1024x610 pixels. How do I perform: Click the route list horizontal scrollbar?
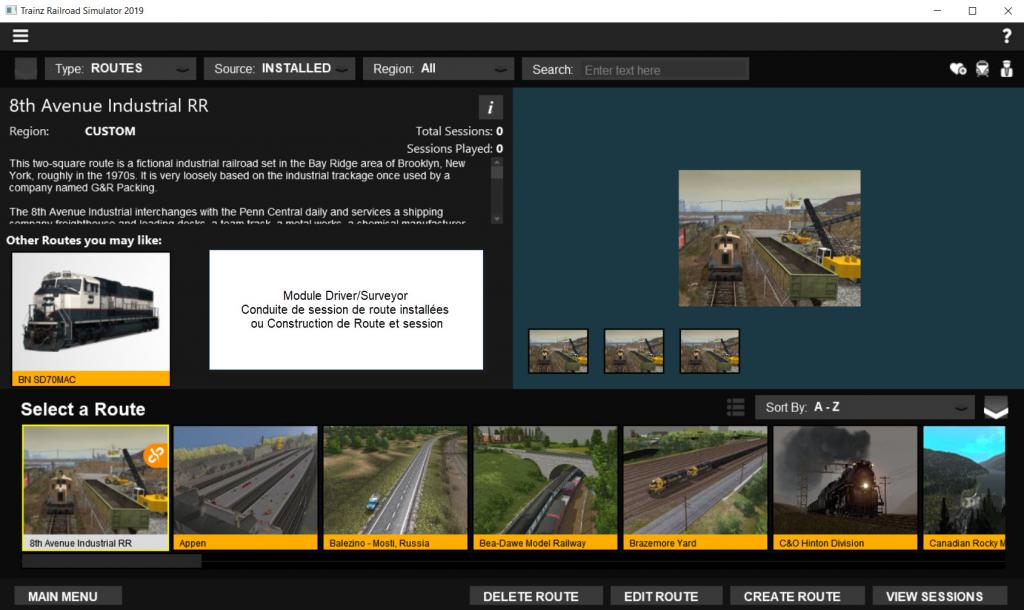tap(112, 561)
